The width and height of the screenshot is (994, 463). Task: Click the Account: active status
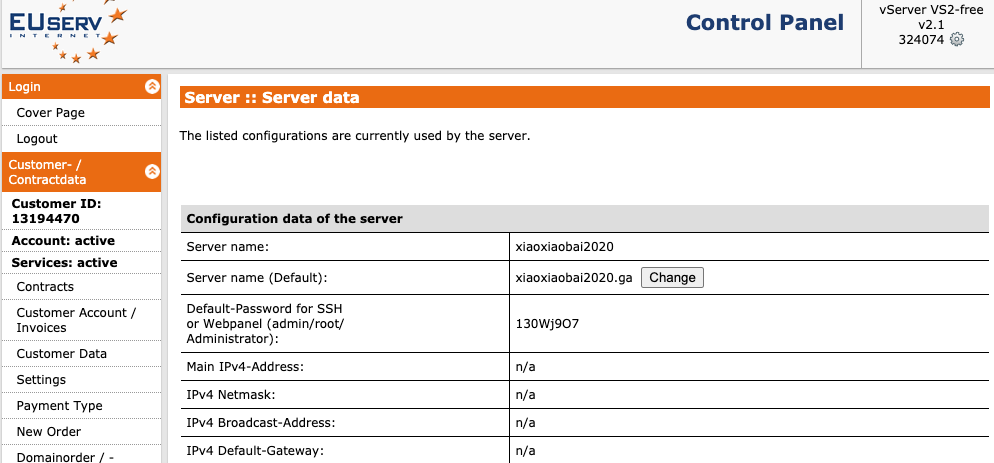click(63, 240)
